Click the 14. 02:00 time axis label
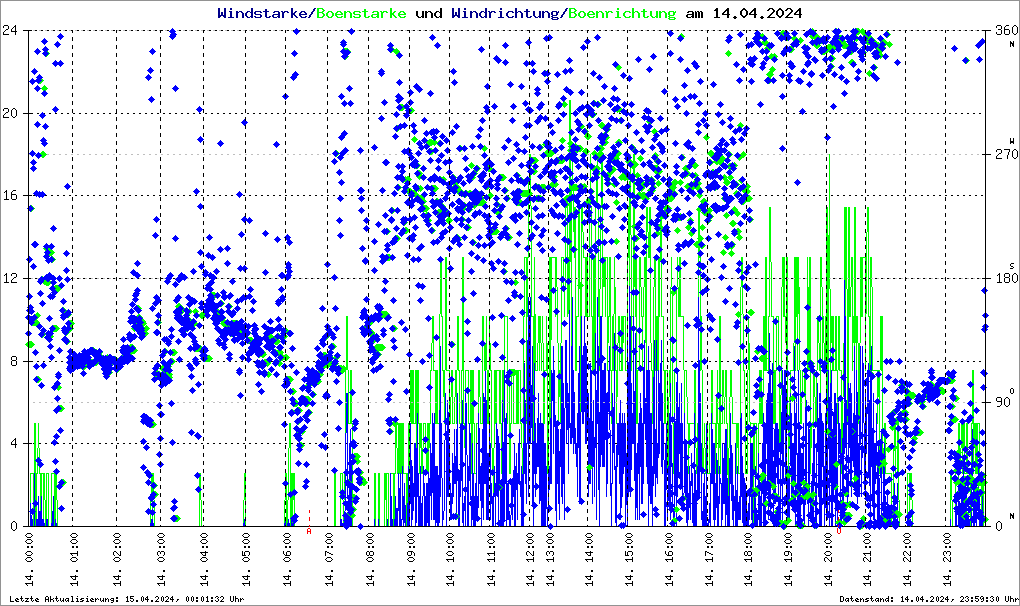The width and height of the screenshot is (1020, 606). (x=118, y=559)
